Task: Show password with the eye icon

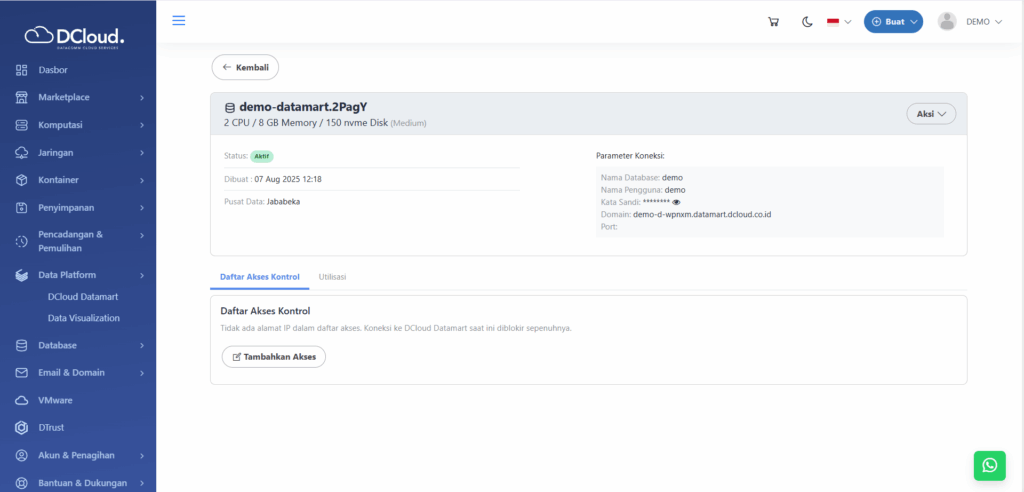Action: coord(676,202)
